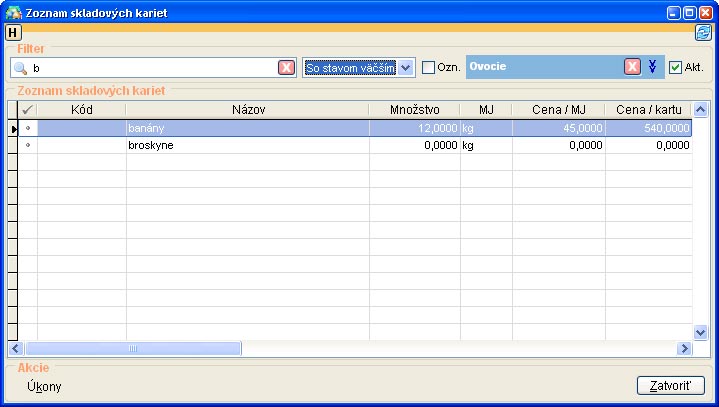Sort by the Množstvo column header
719x407 pixels.
point(414,109)
